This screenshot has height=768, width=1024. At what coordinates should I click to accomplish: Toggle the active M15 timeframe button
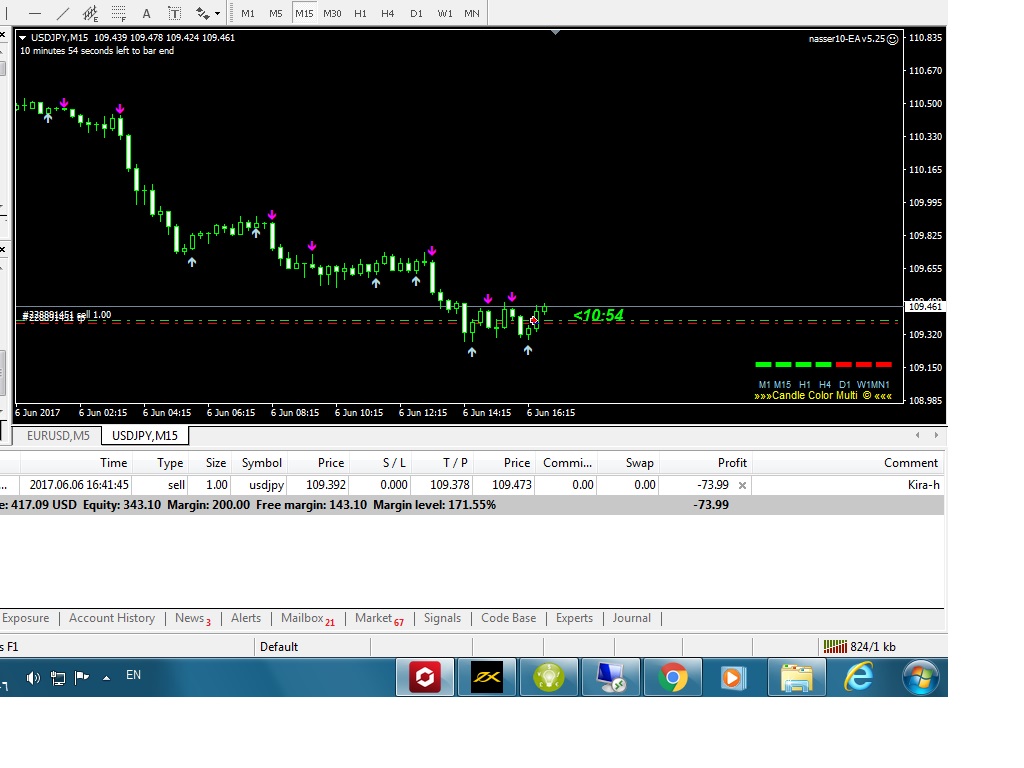point(304,13)
